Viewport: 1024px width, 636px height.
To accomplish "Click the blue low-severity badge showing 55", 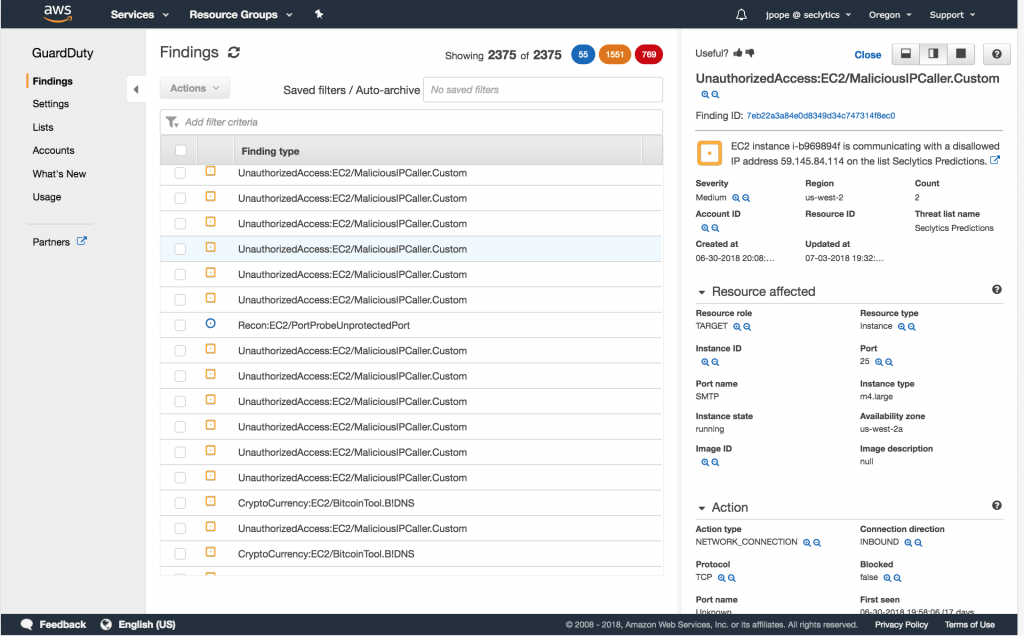I will click(x=583, y=54).
